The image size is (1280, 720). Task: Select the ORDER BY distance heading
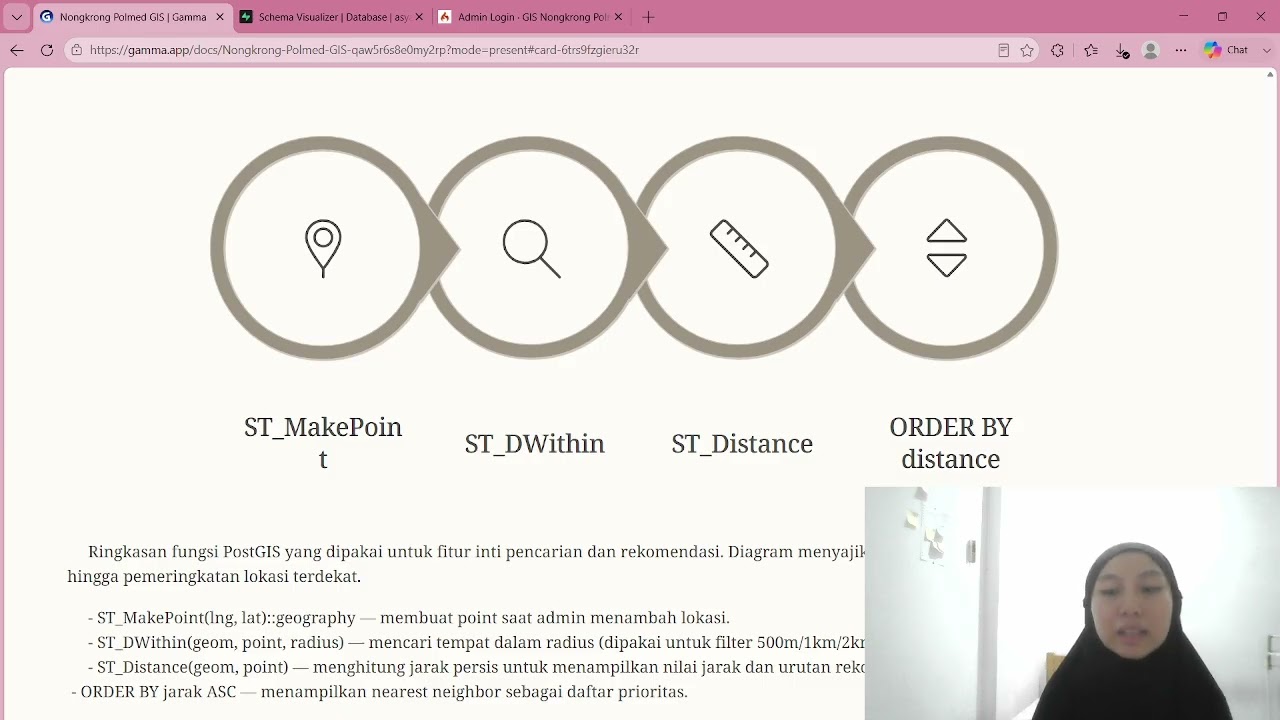(950, 443)
